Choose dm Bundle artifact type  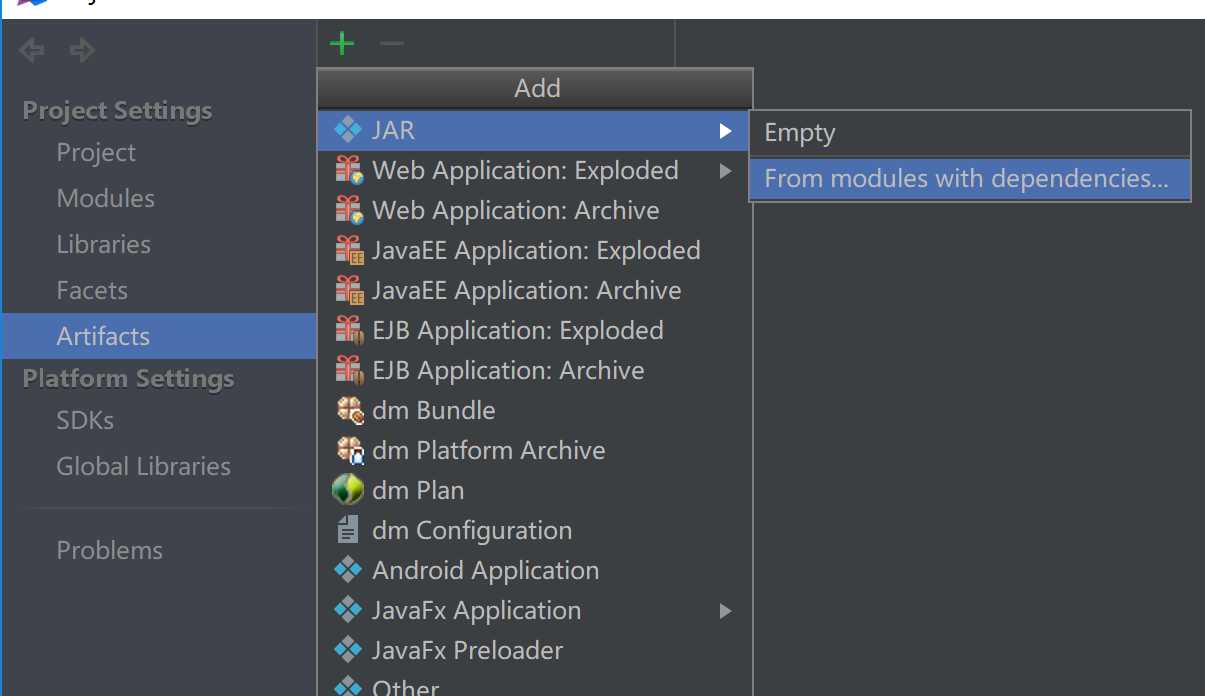coord(534,410)
